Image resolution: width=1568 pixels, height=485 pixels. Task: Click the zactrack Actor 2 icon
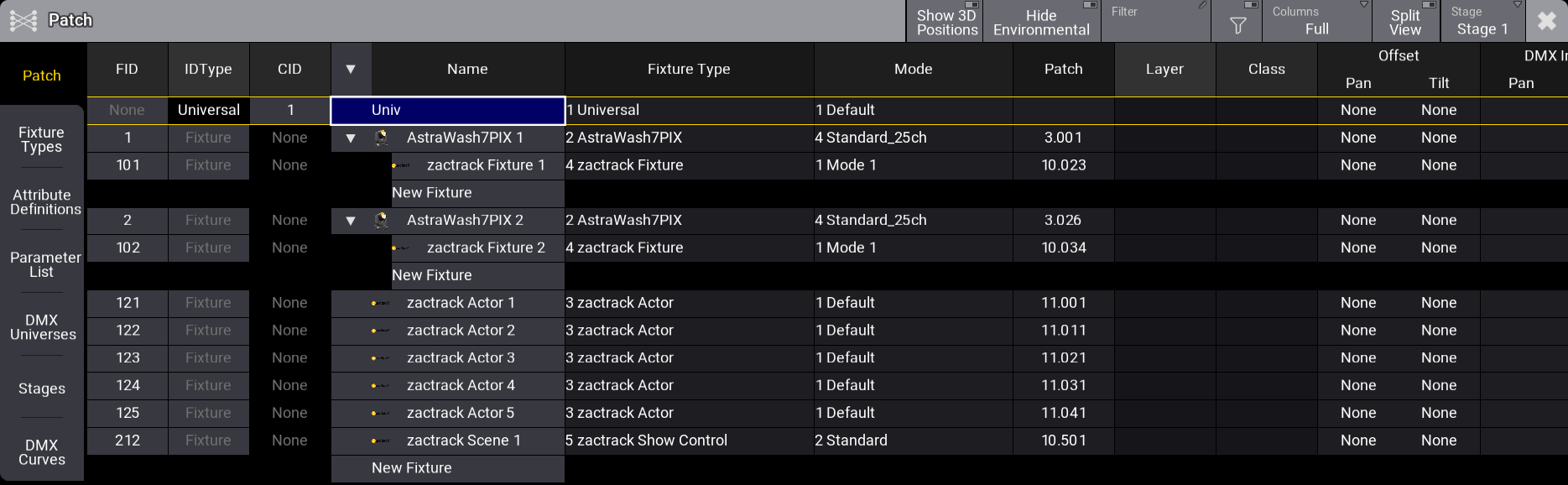[x=381, y=331]
